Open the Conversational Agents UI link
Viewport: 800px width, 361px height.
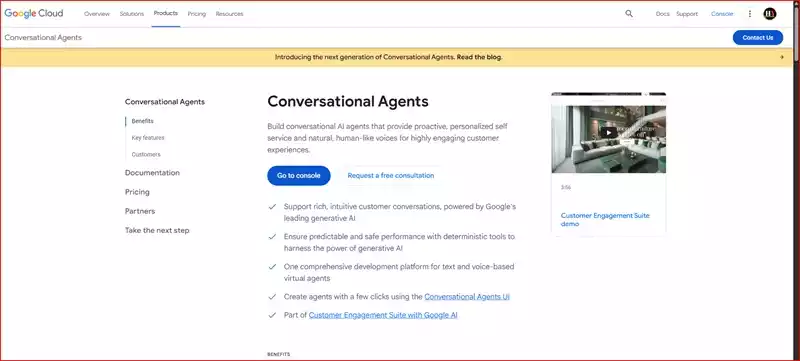tap(467, 296)
